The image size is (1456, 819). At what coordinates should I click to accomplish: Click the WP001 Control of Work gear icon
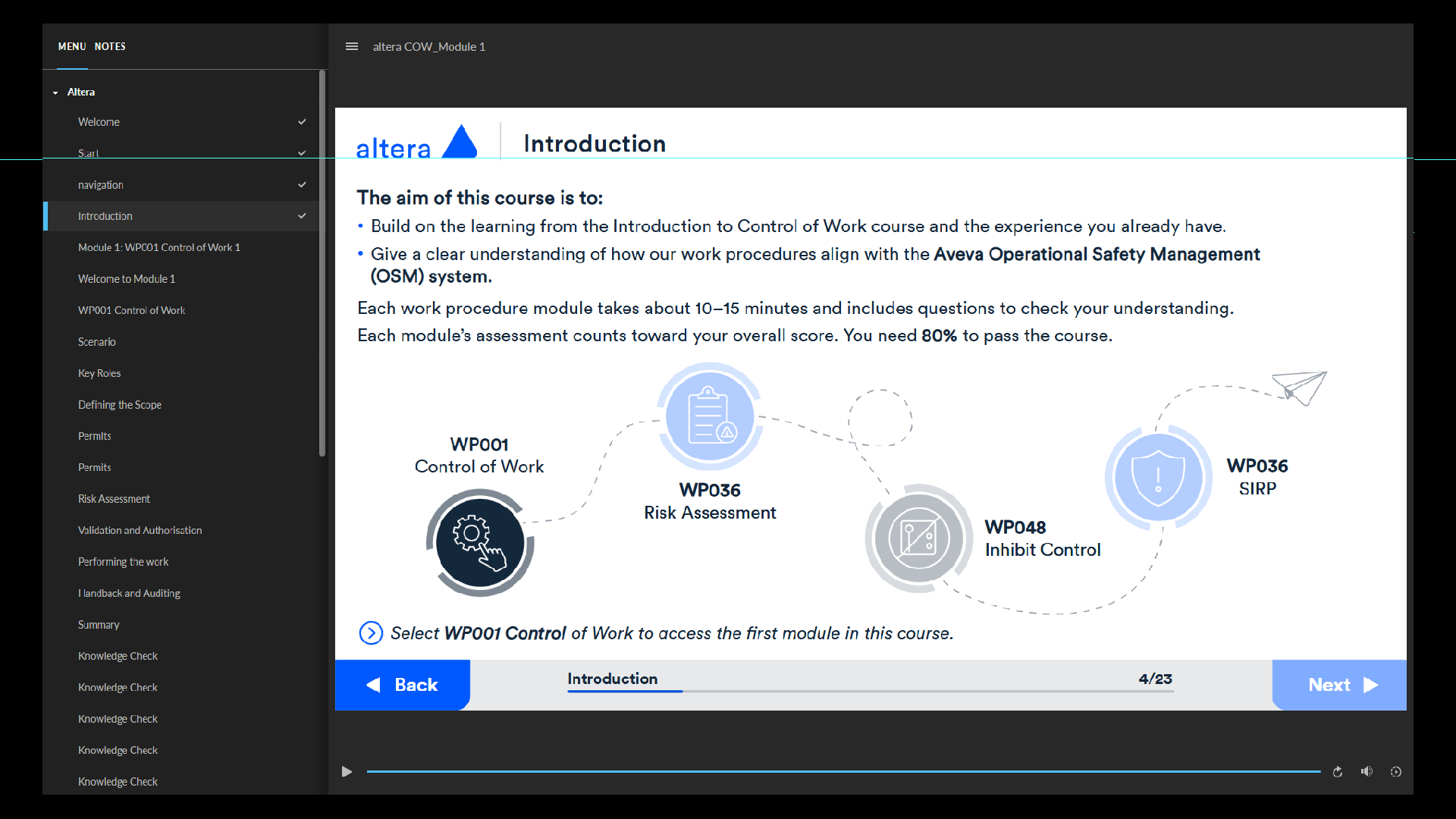(479, 543)
